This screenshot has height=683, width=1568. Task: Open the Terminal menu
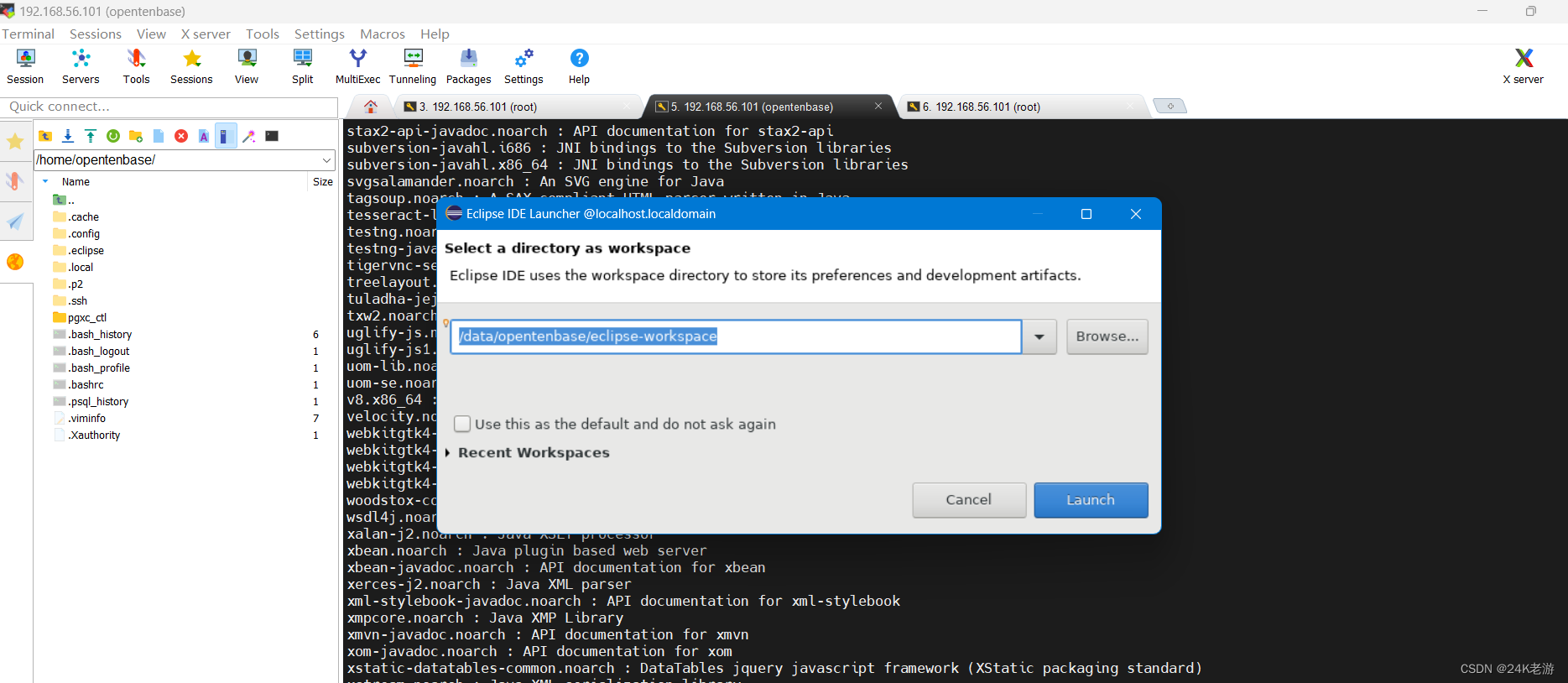(x=28, y=34)
